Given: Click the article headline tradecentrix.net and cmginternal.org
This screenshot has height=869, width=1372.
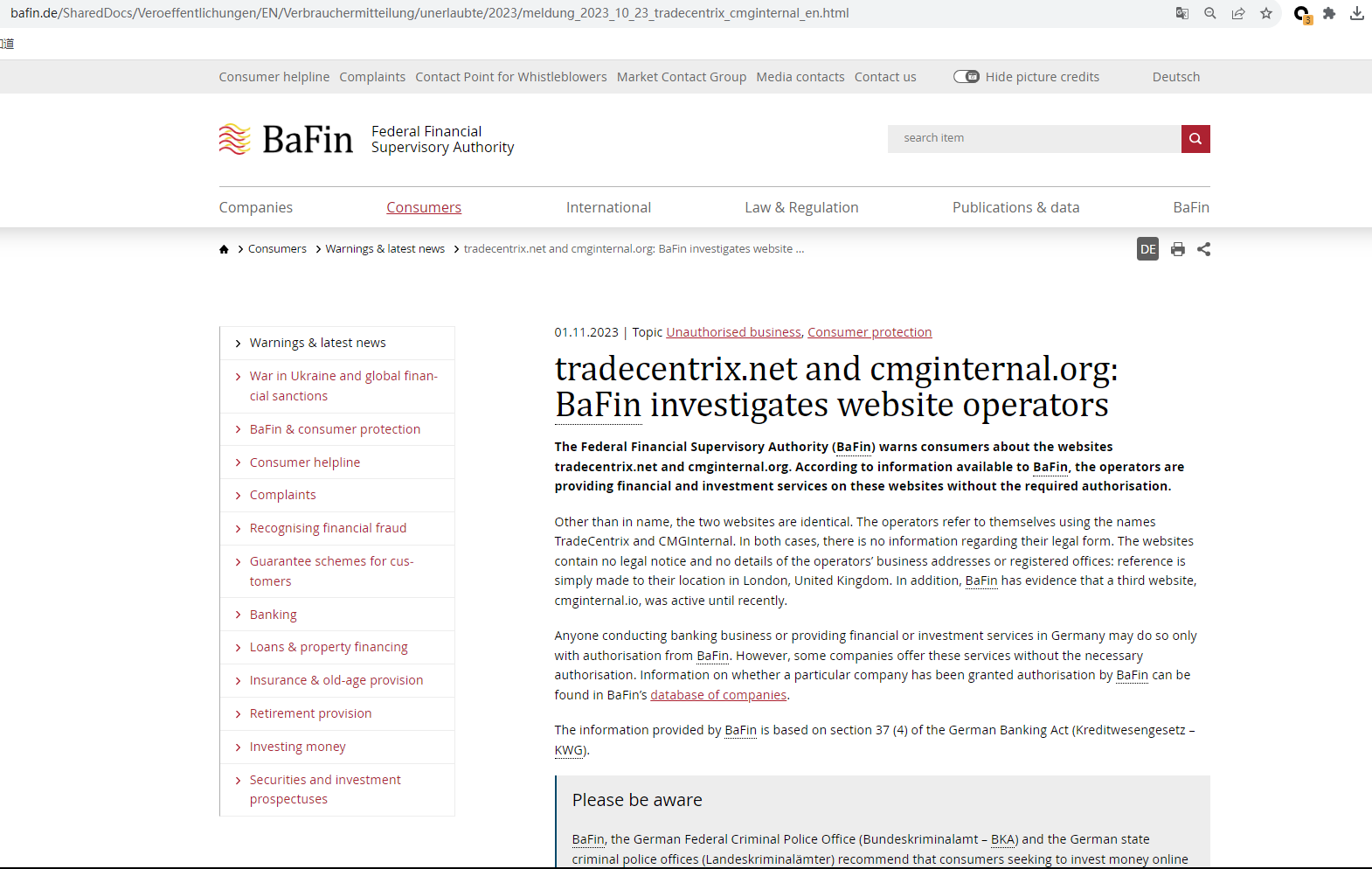Looking at the screenshot, I should 836,386.
